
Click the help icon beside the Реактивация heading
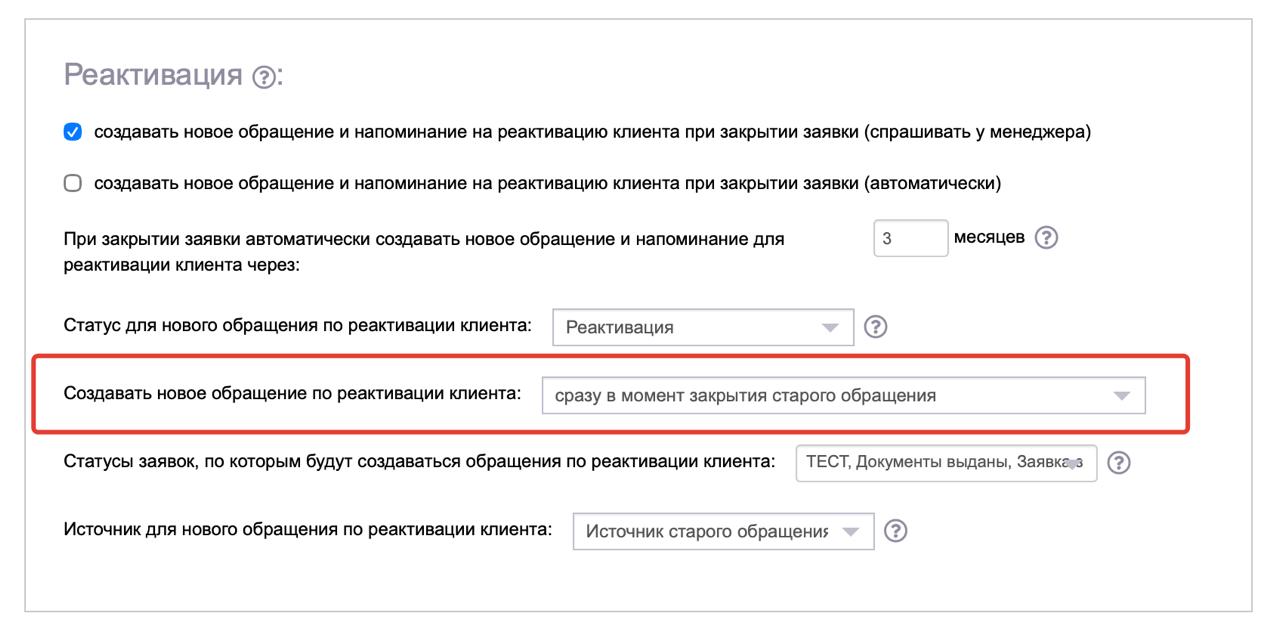click(264, 77)
